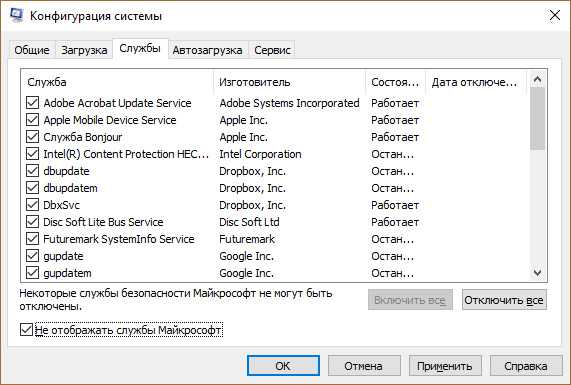
Task: Click the System Configuration title bar icon
Action: [x=16, y=15]
